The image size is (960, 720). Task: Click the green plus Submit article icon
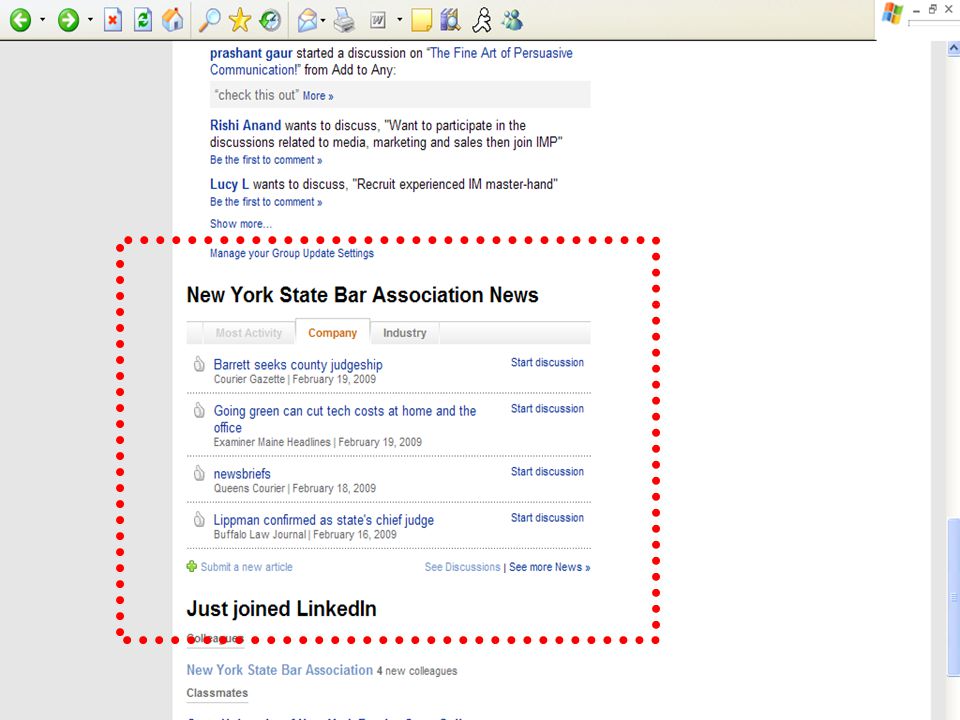192,566
